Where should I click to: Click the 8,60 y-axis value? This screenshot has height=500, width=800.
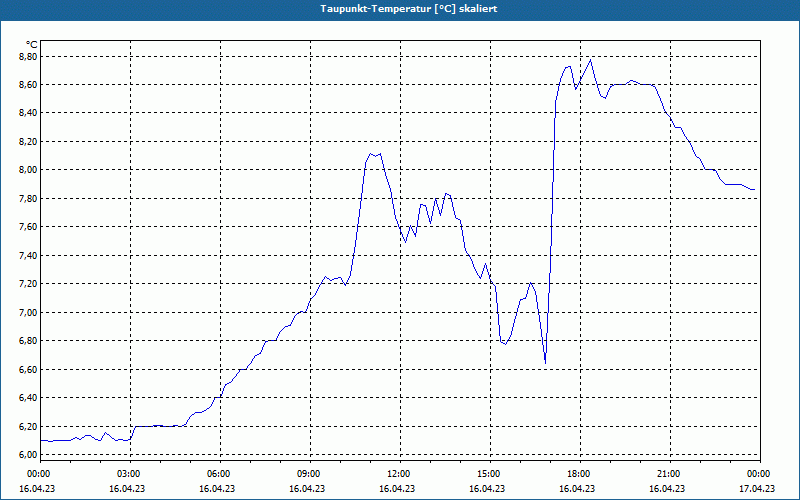tap(28, 85)
